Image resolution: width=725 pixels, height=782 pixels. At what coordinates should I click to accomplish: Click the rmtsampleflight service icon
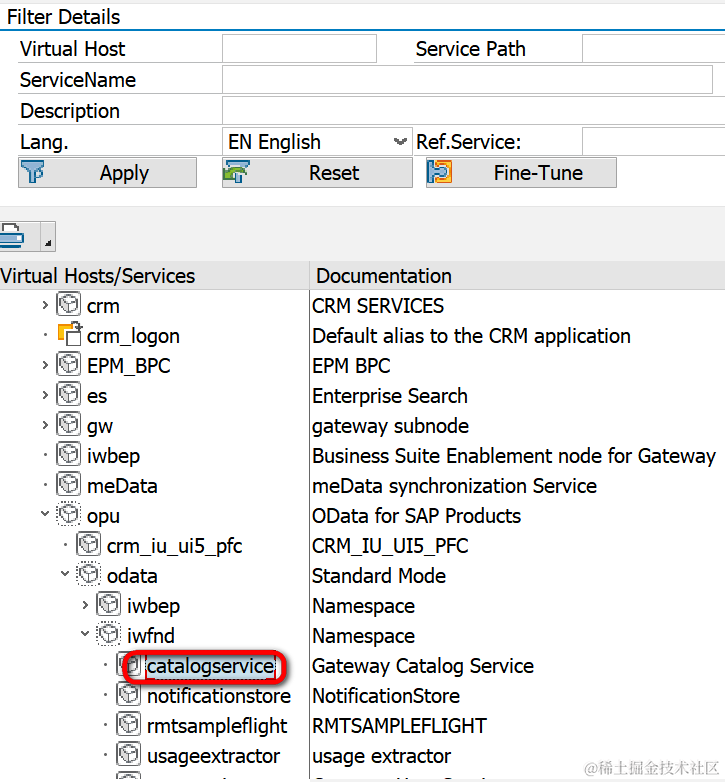[x=129, y=725]
